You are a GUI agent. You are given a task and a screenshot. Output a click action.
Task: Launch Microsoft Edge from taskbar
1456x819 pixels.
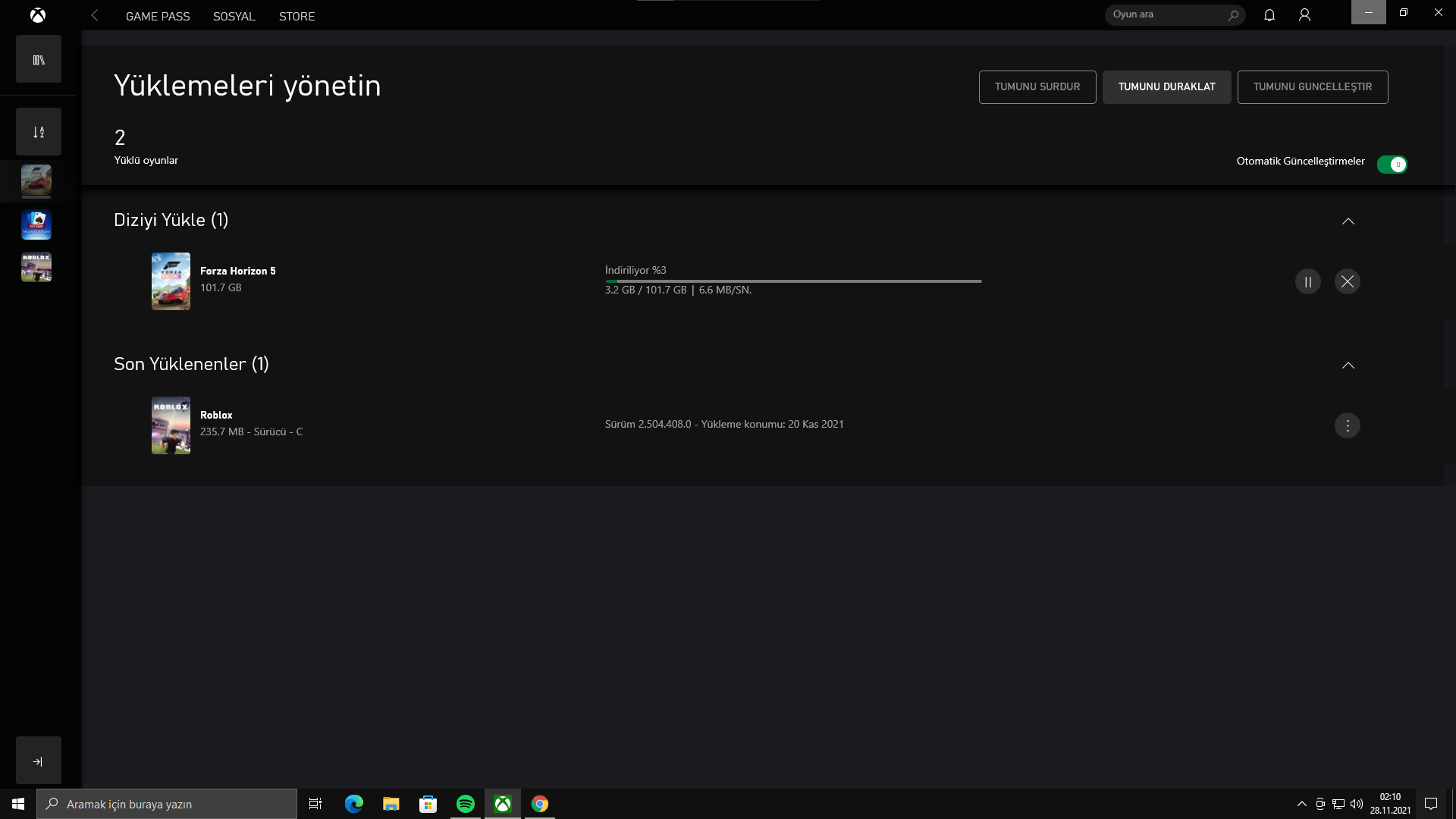354,804
